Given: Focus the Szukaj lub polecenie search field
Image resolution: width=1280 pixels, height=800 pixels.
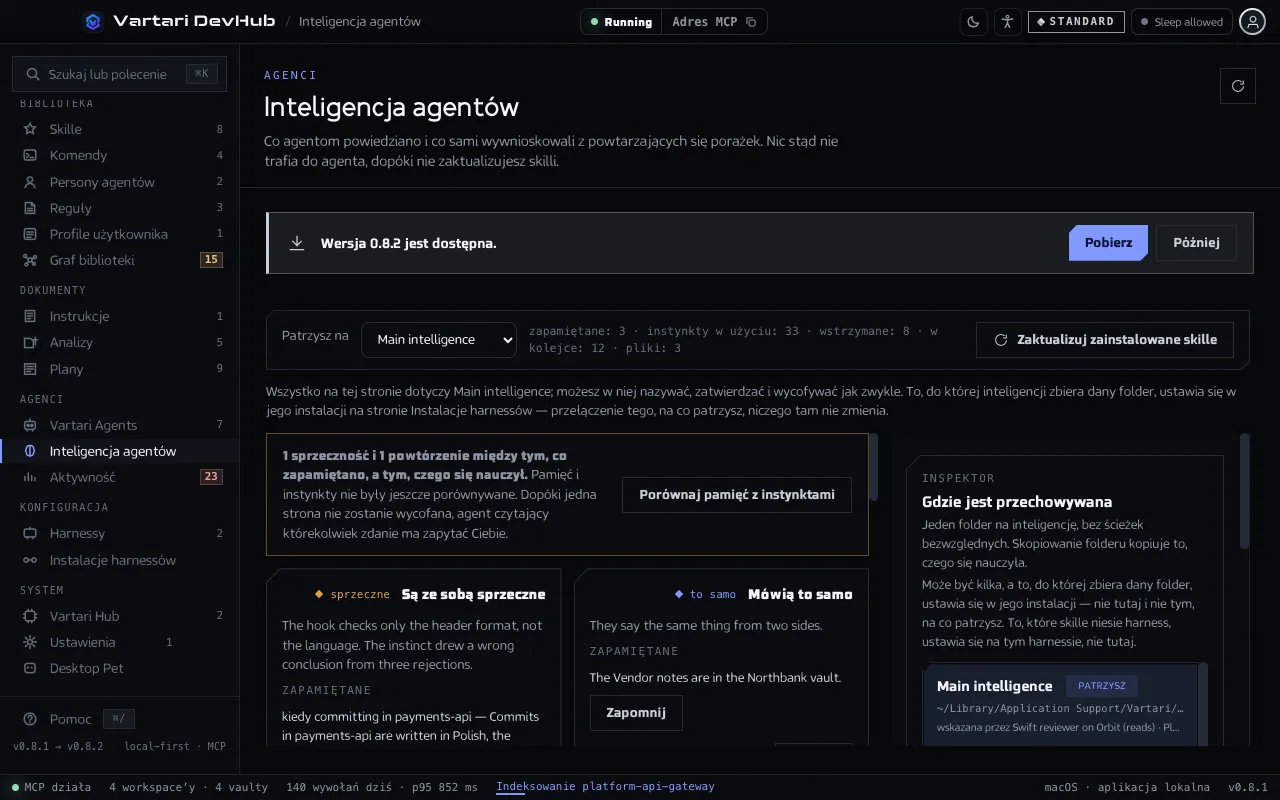Looking at the screenshot, I should [120, 74].
